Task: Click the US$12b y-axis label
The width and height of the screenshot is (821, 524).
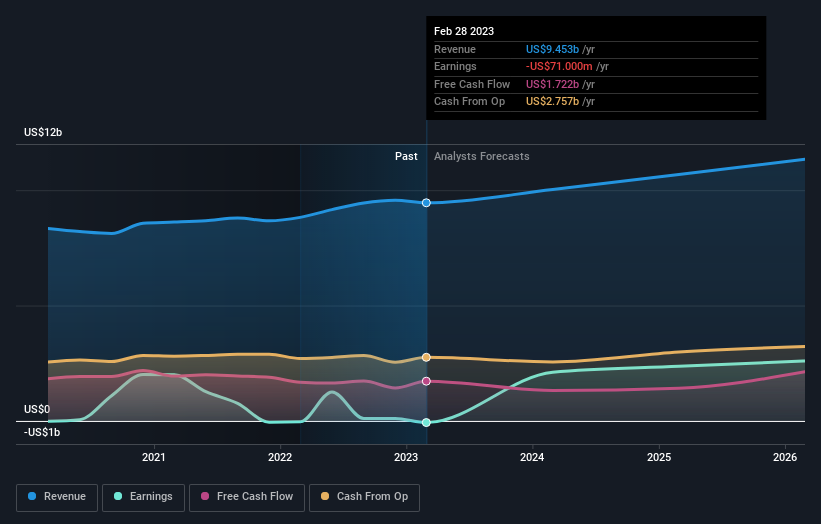Action: tap(43, 132)
